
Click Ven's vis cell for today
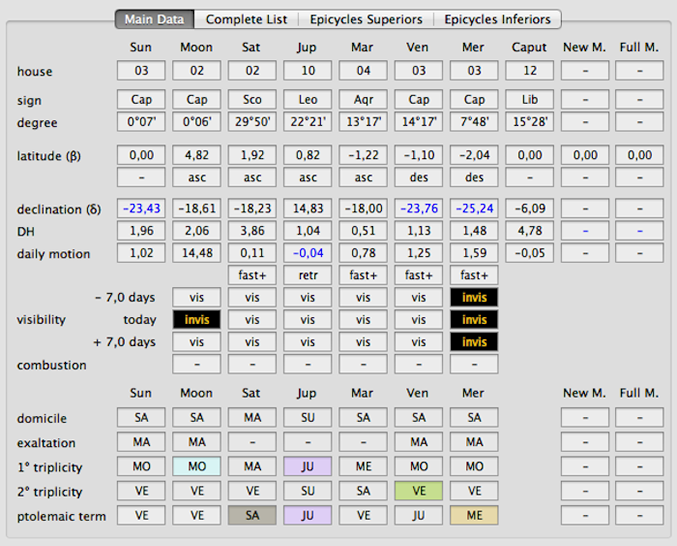(419, 319)
